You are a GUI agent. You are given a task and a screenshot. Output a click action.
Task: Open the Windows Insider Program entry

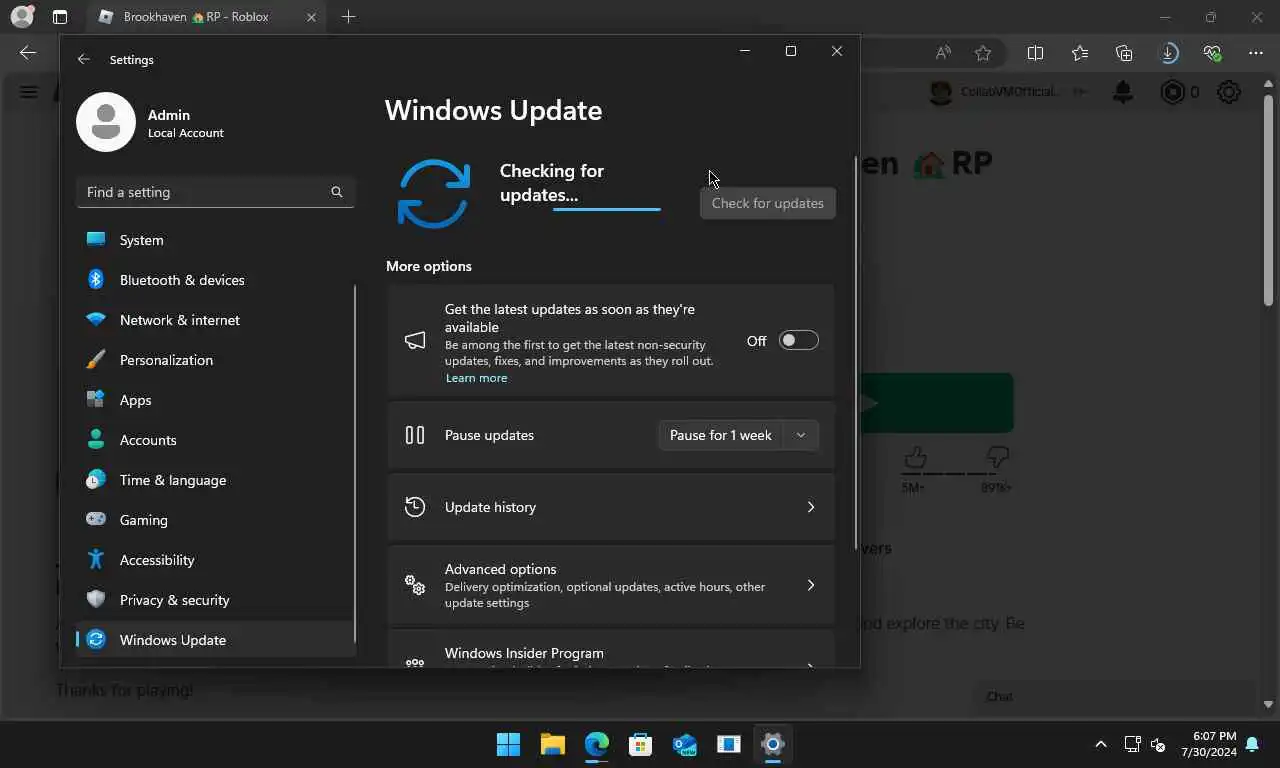611,649
